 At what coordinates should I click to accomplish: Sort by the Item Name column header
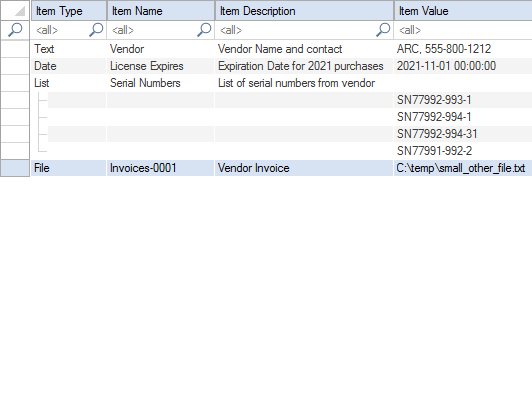[161, 11]
